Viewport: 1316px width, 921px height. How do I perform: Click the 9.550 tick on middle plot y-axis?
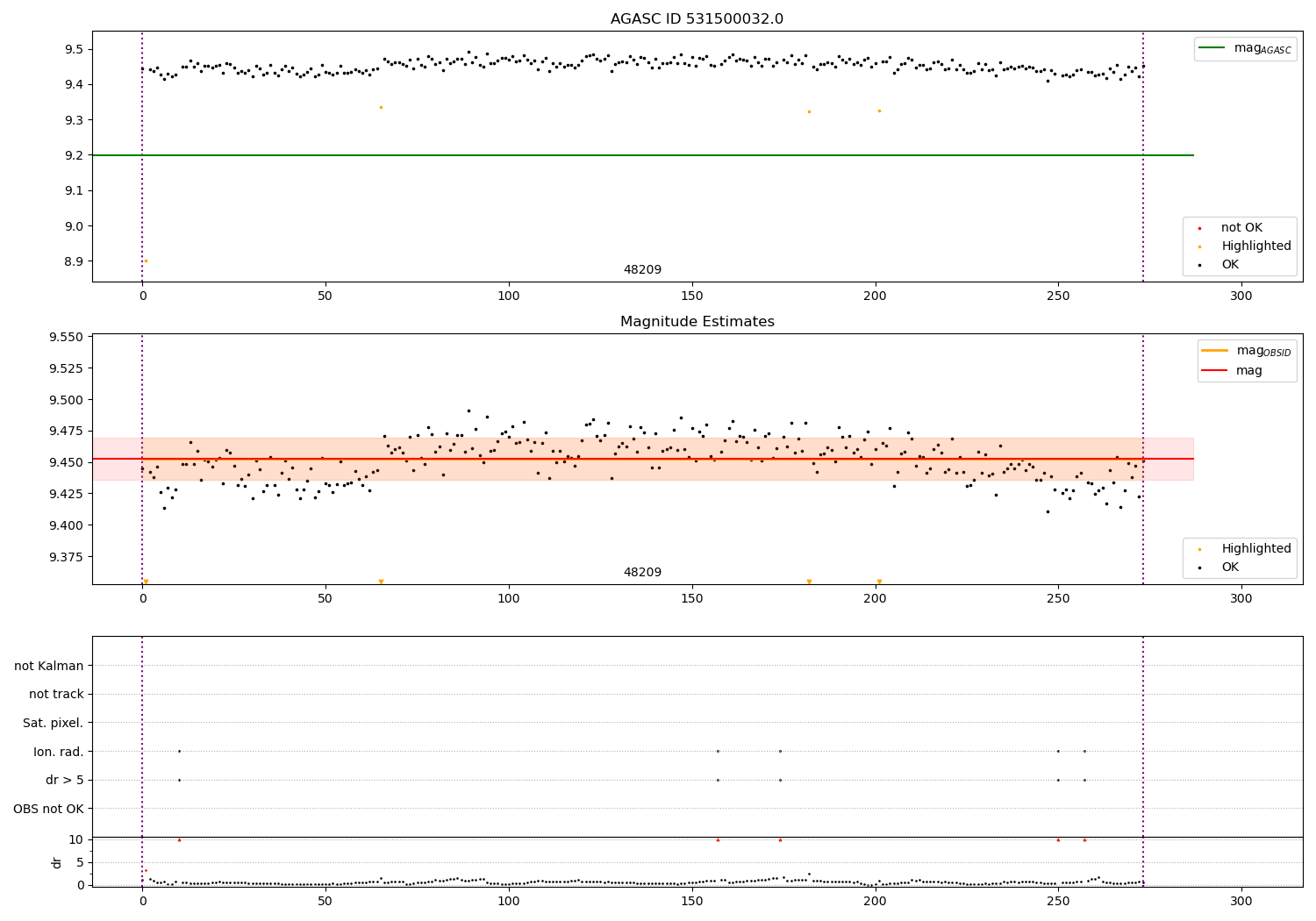click(68, 337)
